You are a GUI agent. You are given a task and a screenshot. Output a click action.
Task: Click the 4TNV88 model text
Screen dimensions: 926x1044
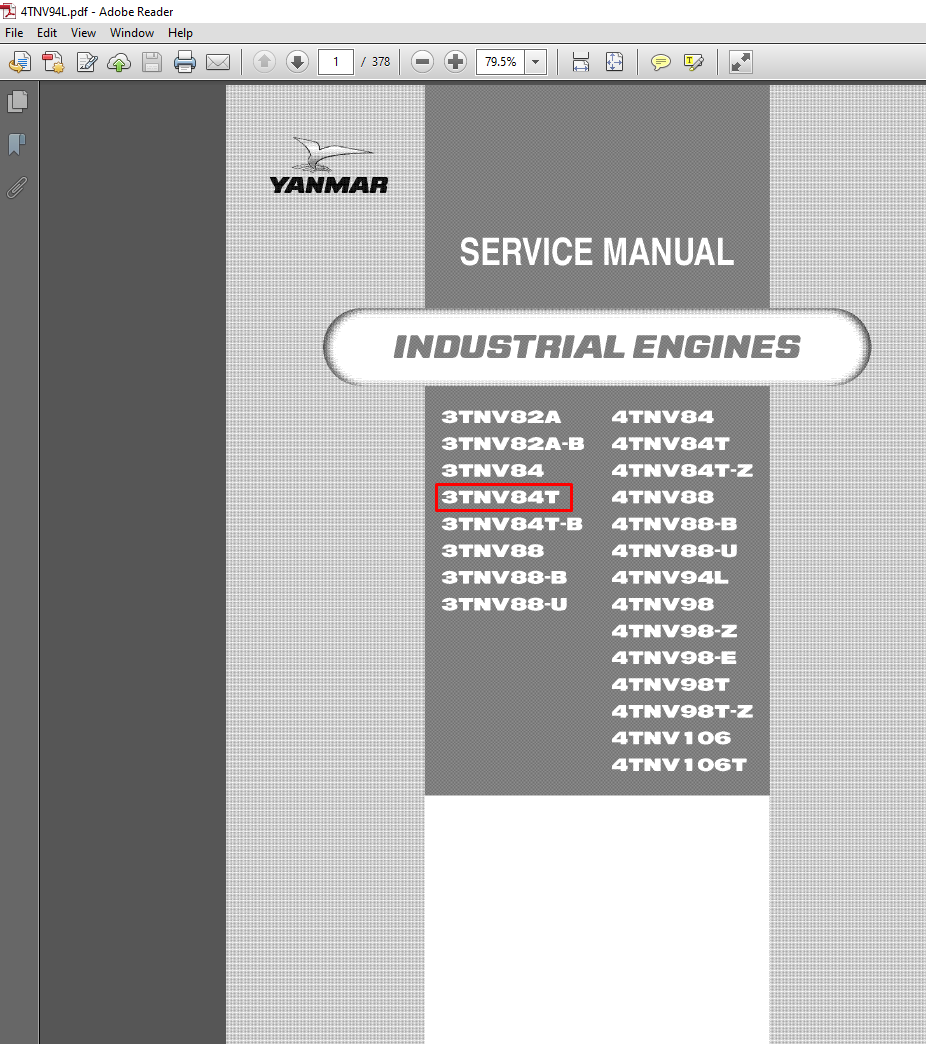click(662, 497)
